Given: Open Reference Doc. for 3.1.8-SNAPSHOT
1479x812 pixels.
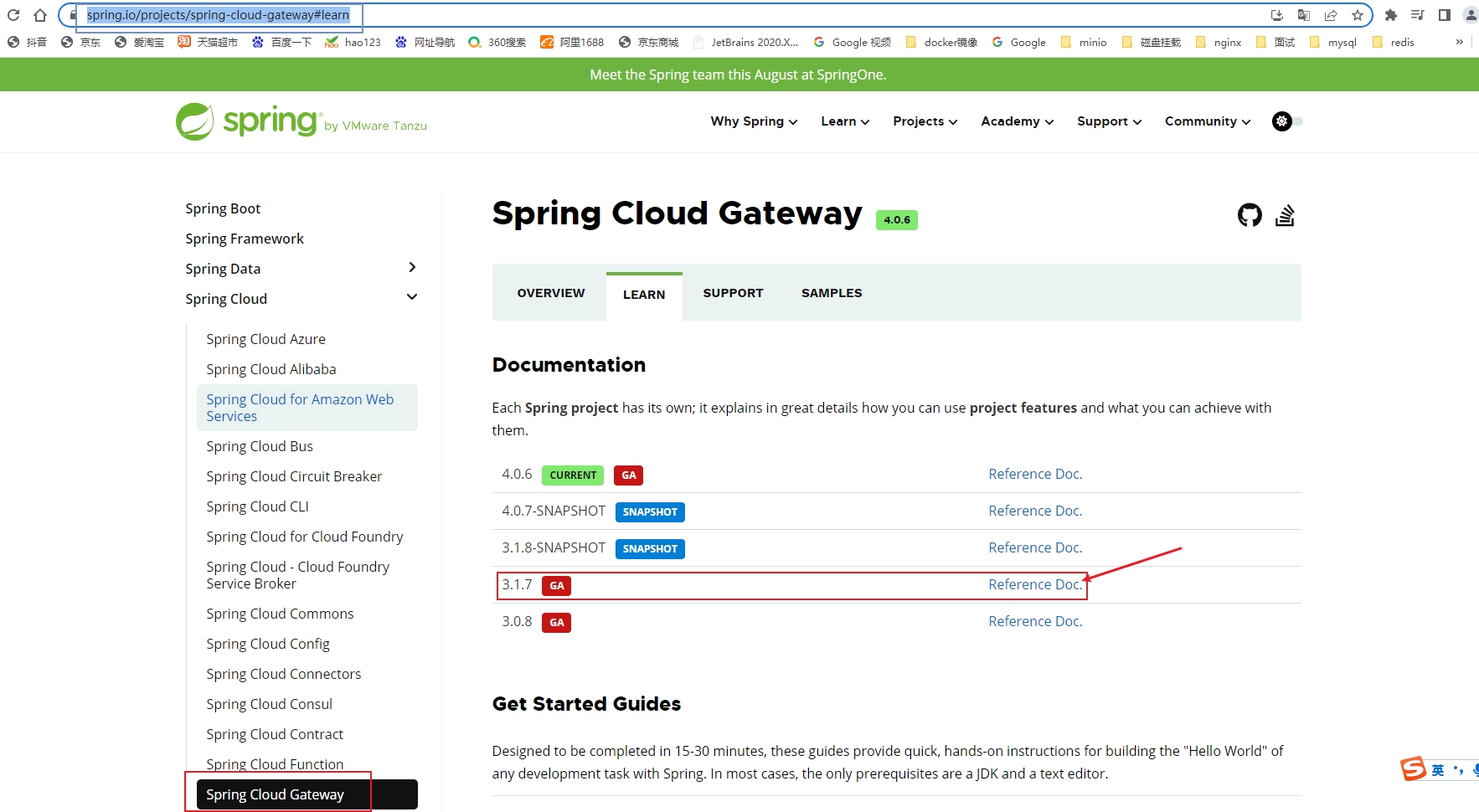Looking at the screenshot, I should pos(1035,547).
